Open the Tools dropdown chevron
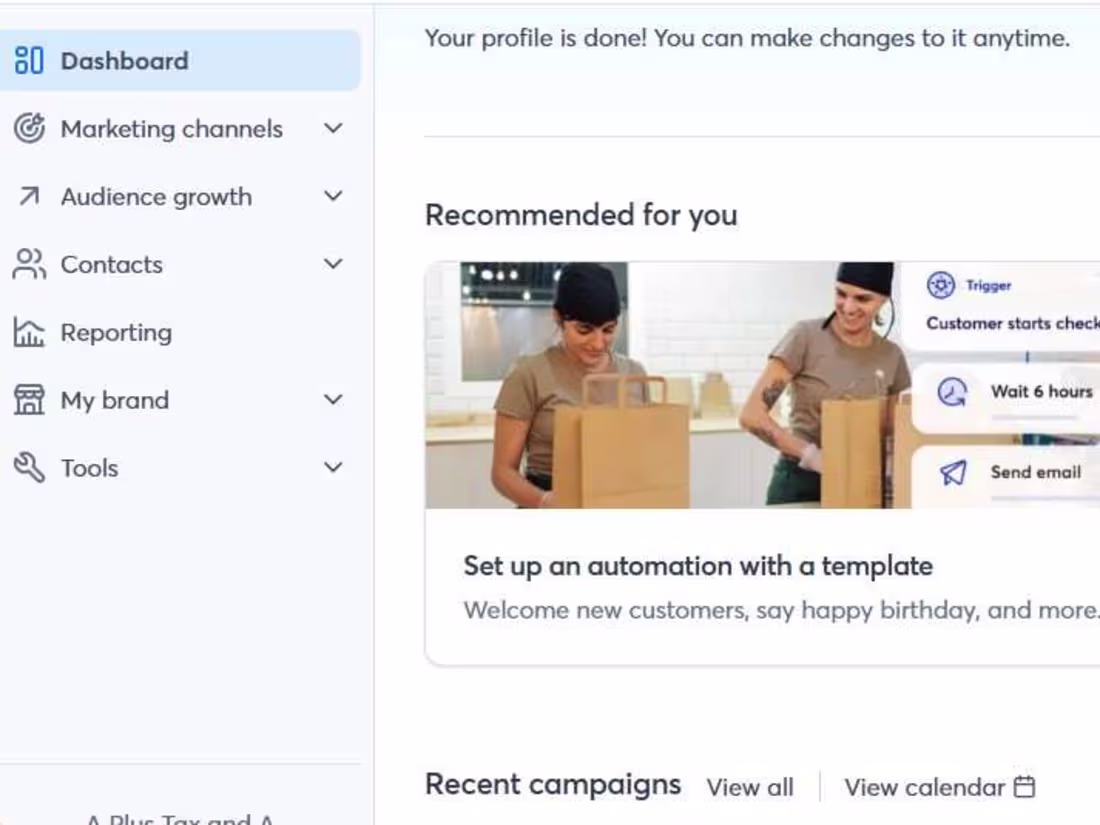1100x825 pixels. point(332,467)
